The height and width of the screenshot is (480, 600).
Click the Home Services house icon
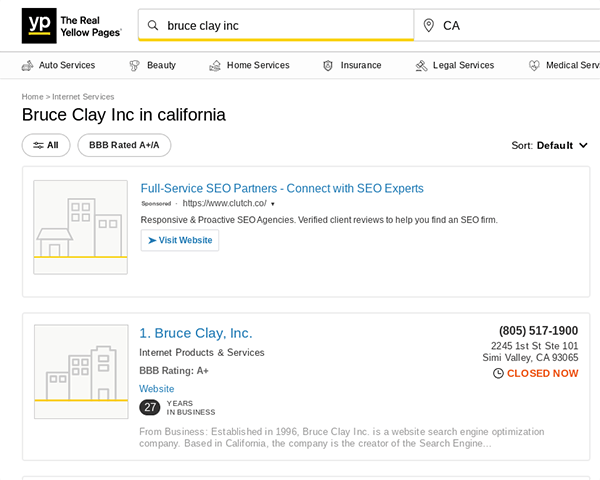coord(215,65)
